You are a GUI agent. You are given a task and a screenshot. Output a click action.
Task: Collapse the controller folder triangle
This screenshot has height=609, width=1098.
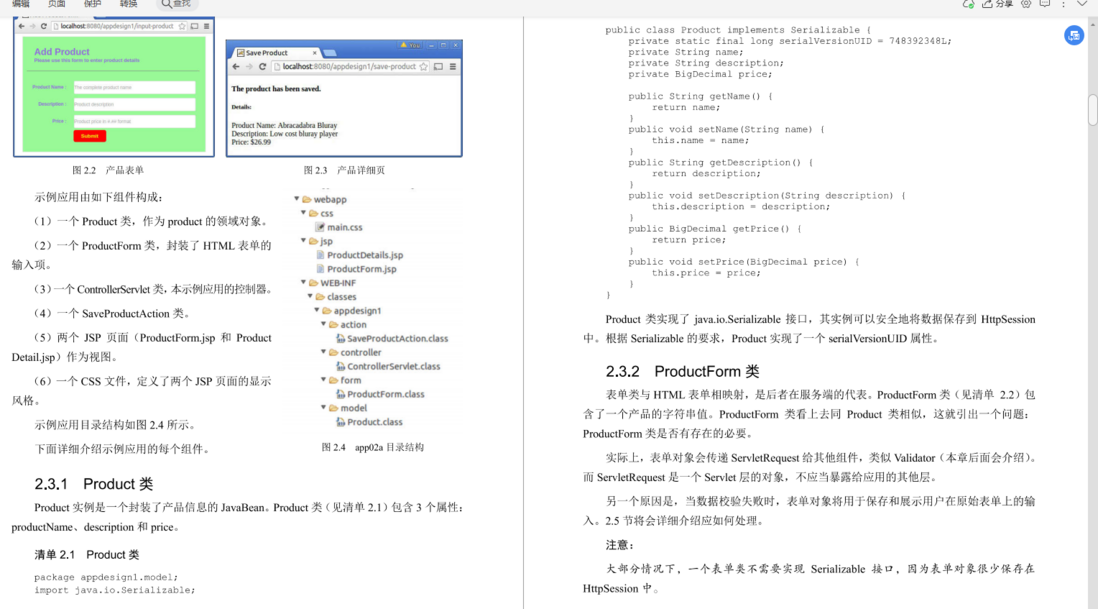[324, 352]
